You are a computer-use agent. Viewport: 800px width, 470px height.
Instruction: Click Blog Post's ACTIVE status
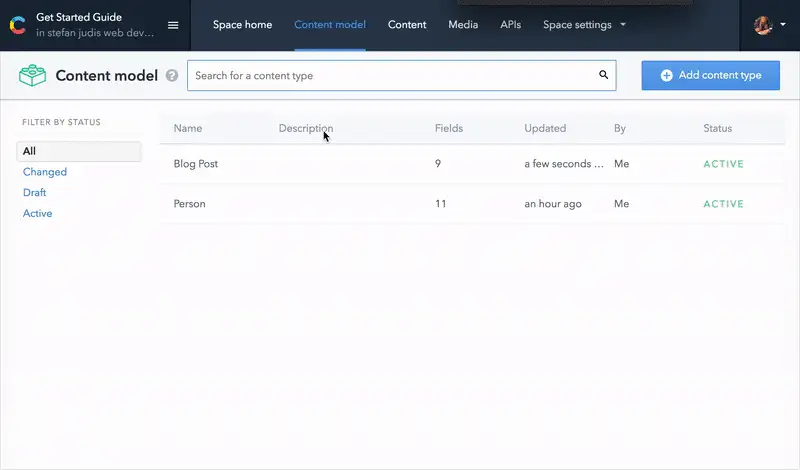pyautogui.click(x=723, y=164)
